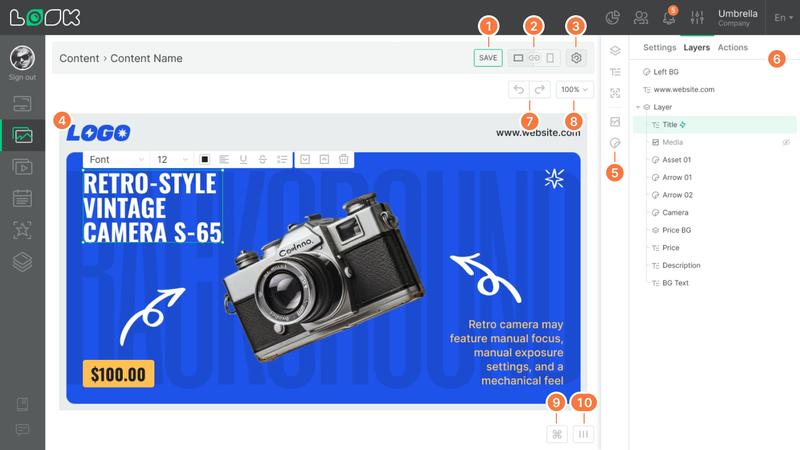This screenshot has width=800, height=450.
Task: Click the Content breadcrumb link
Action: [79, 58]
